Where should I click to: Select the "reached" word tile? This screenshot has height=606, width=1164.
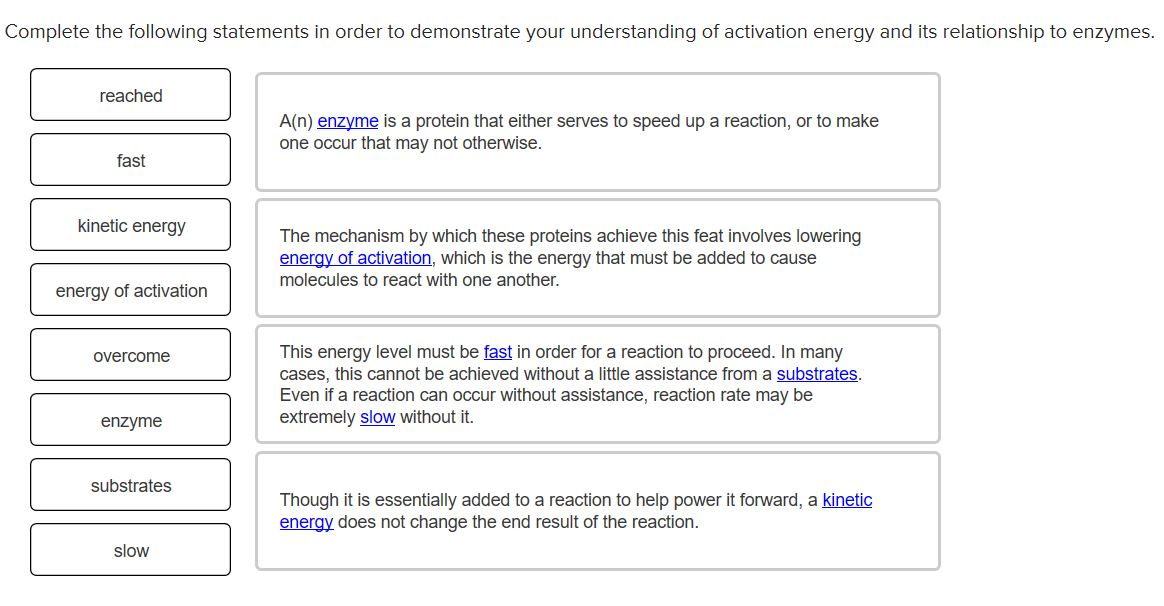(x=130, y=95)
